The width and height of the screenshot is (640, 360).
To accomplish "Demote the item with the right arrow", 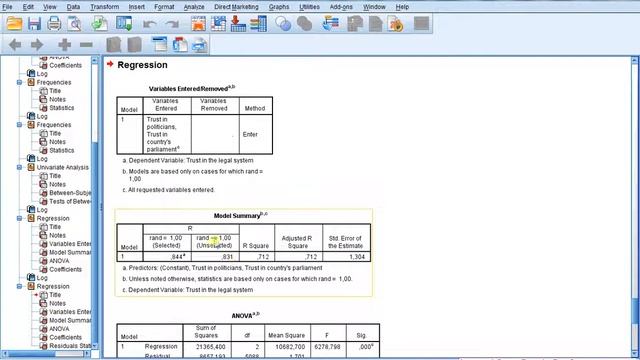I will tap(37, 44).
